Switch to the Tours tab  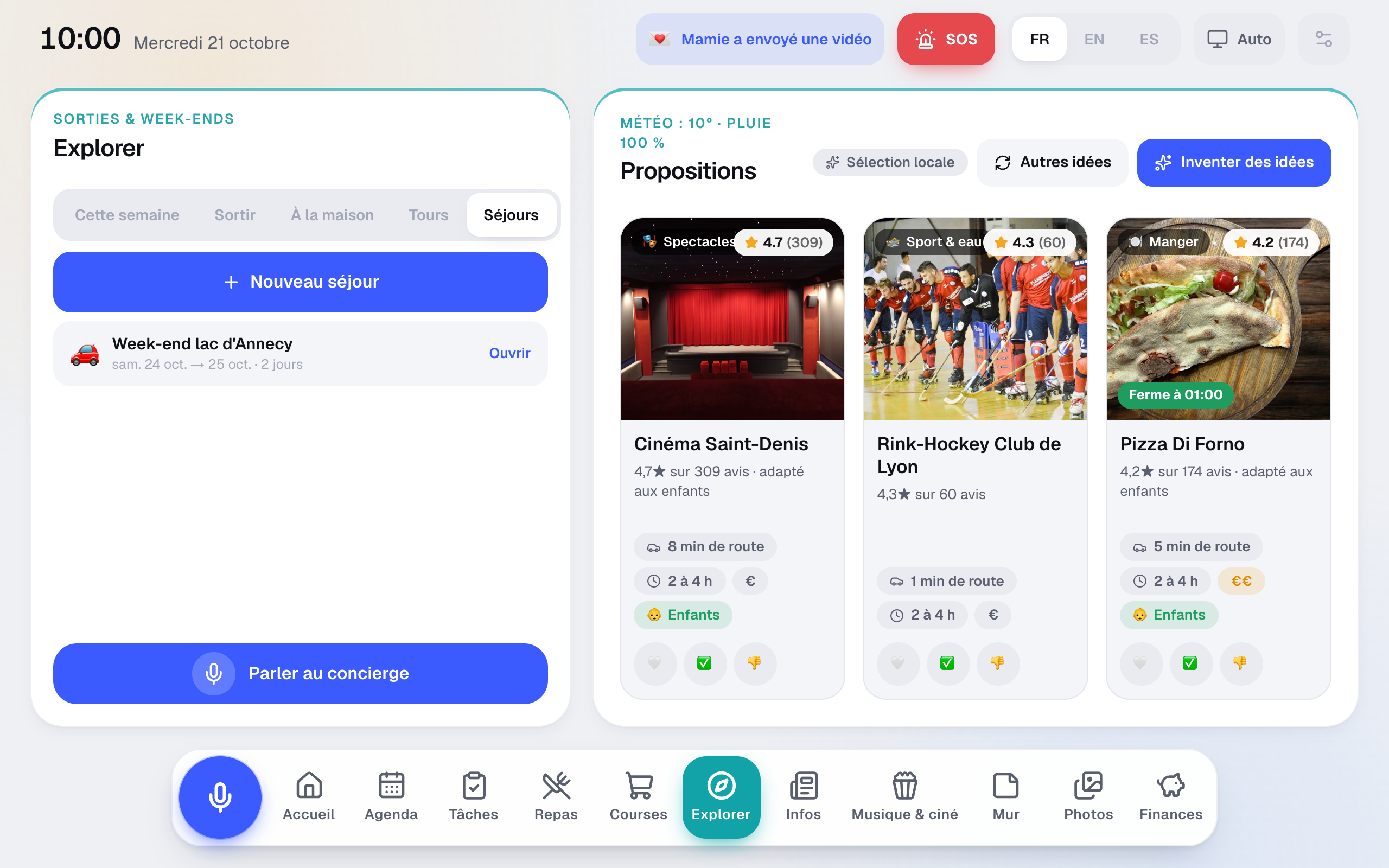click(x=428, y=215)
